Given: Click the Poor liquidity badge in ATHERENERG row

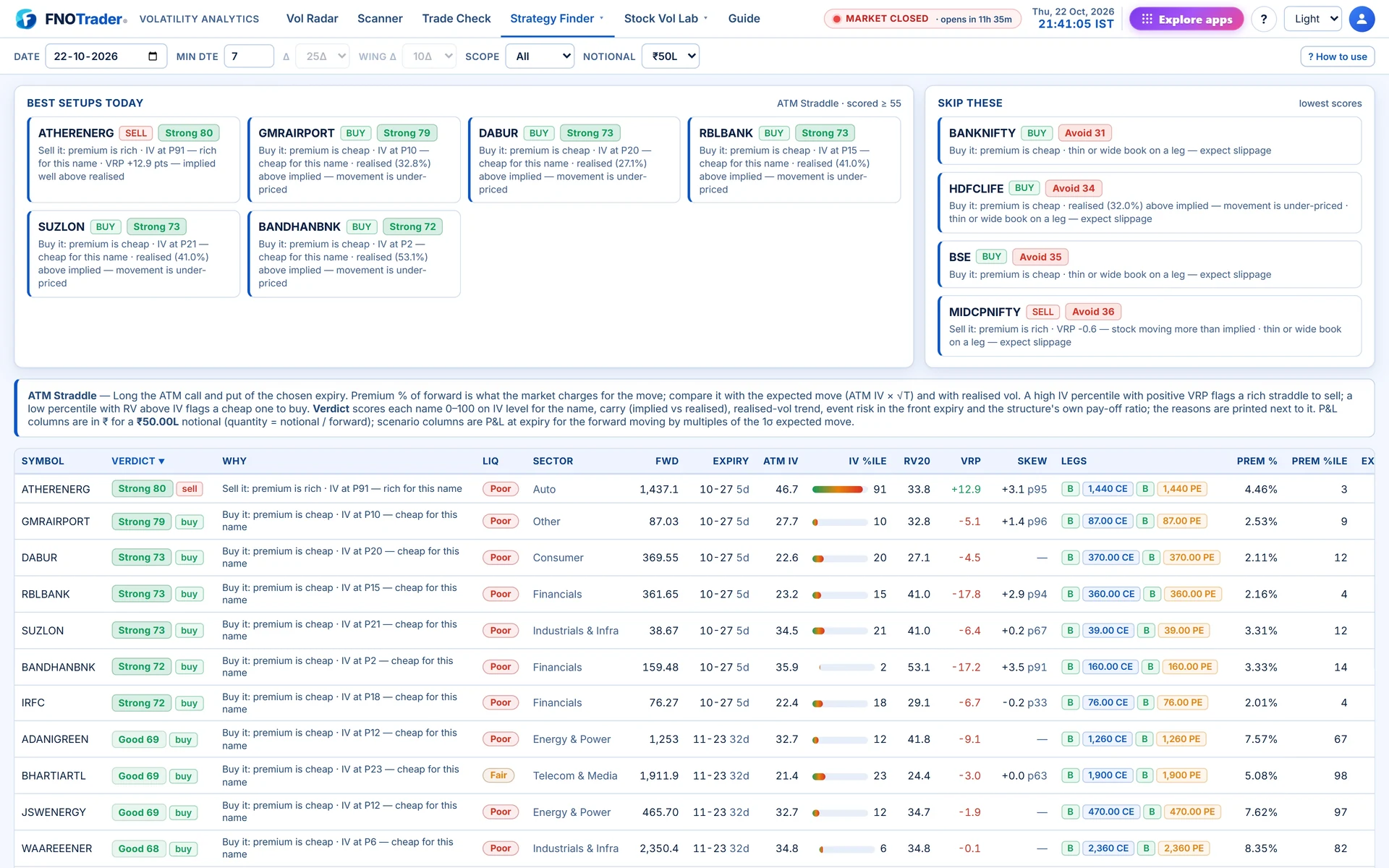Looking at the screenshot, I should tap(501, 489).
